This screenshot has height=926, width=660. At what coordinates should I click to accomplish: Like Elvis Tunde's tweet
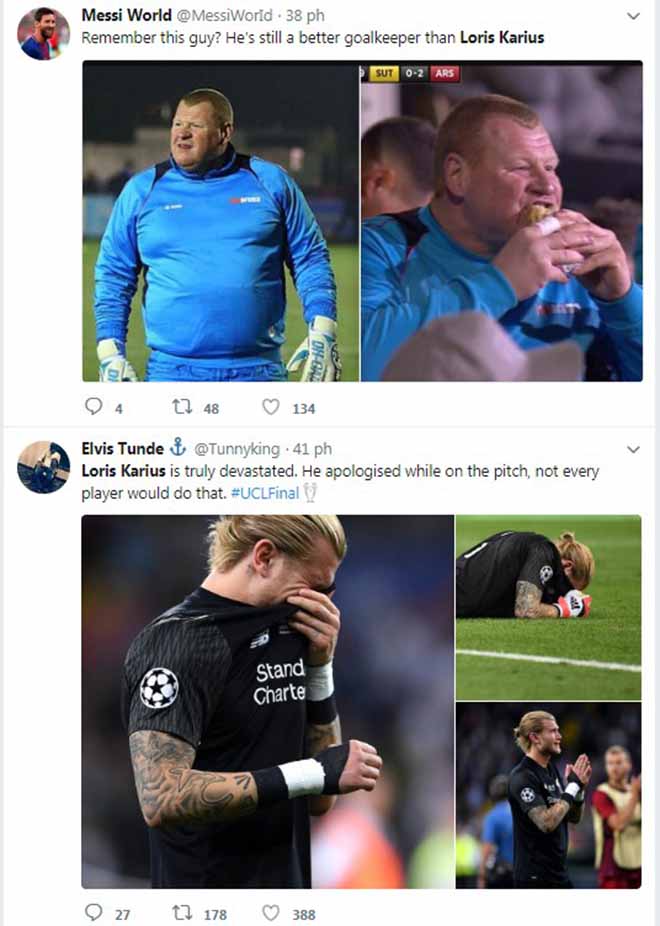(271, 913)
